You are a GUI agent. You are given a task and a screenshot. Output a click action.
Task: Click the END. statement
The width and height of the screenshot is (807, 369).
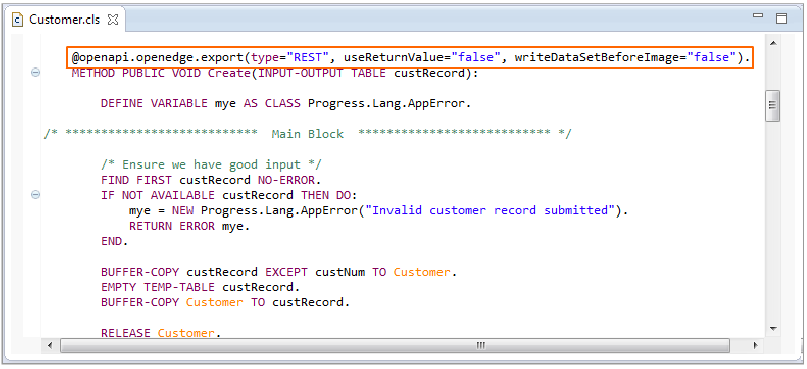(x=114, y=241)
